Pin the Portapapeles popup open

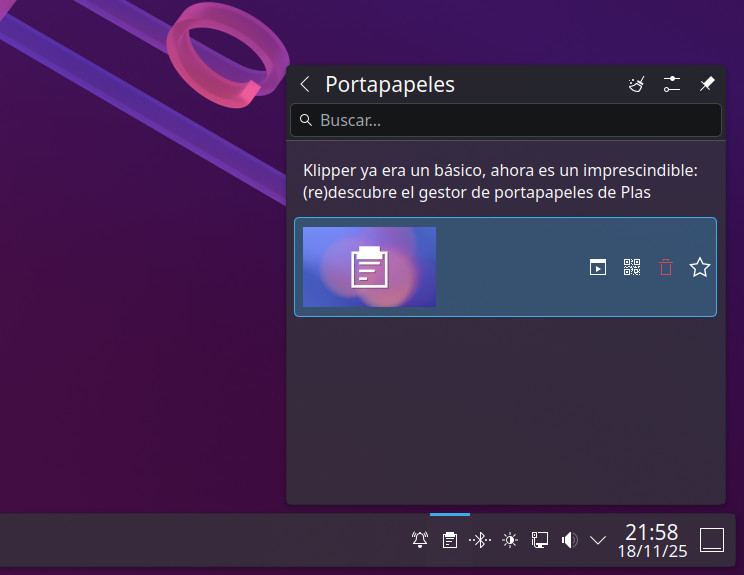[706, 85]
